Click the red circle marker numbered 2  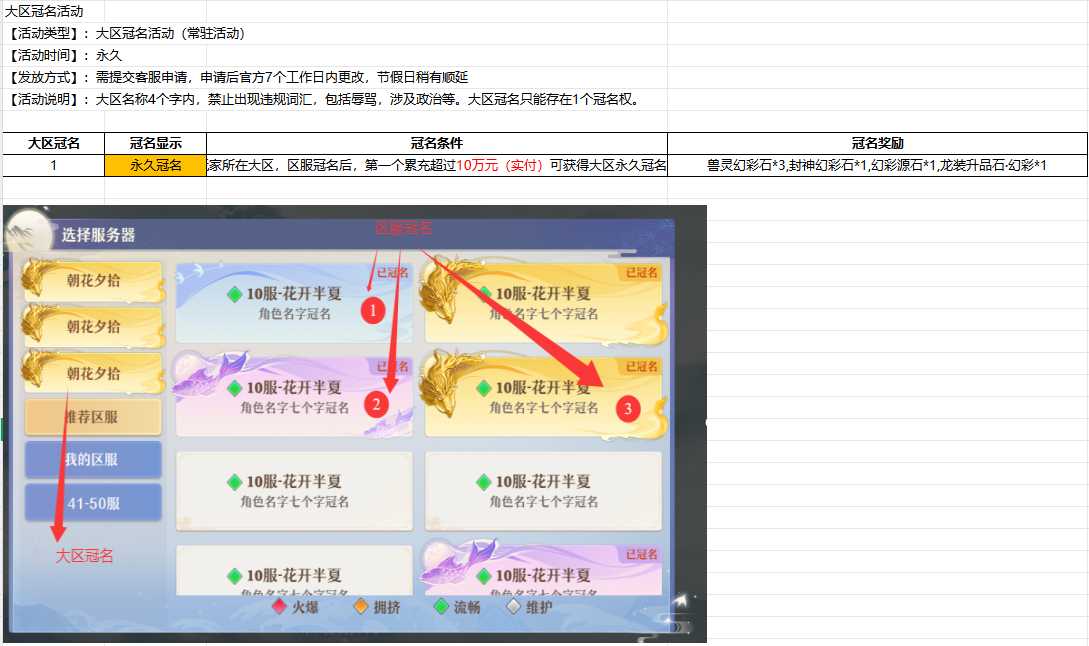[x=376, y=404]
